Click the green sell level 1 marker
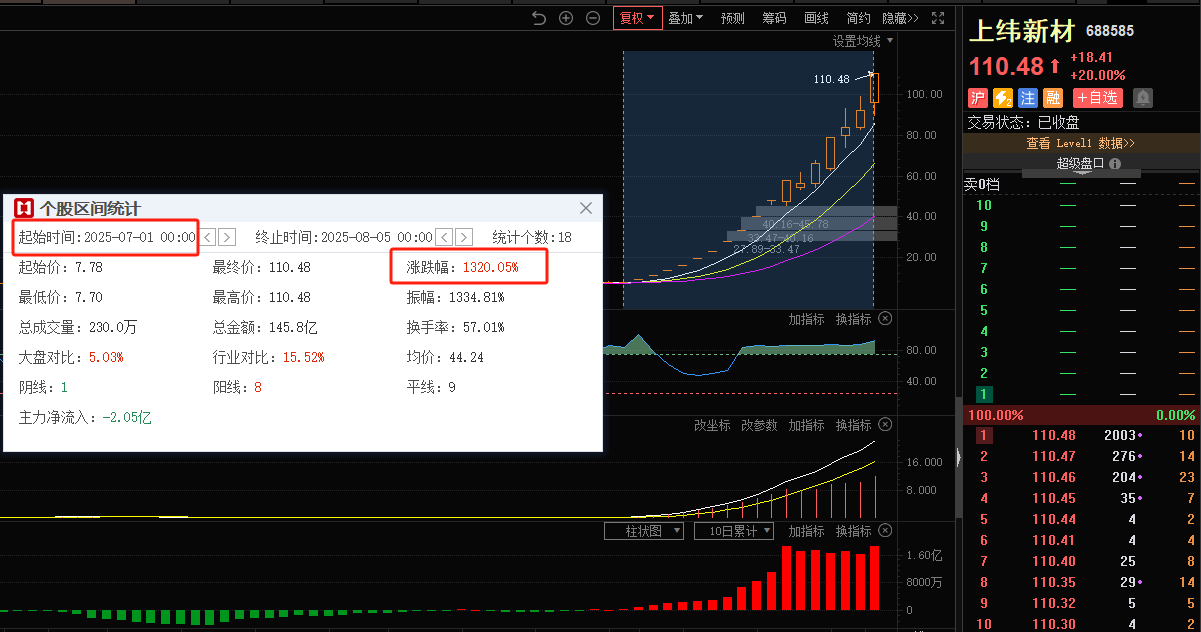Screen dimensions: 1201x632 (x=984, y=394)
